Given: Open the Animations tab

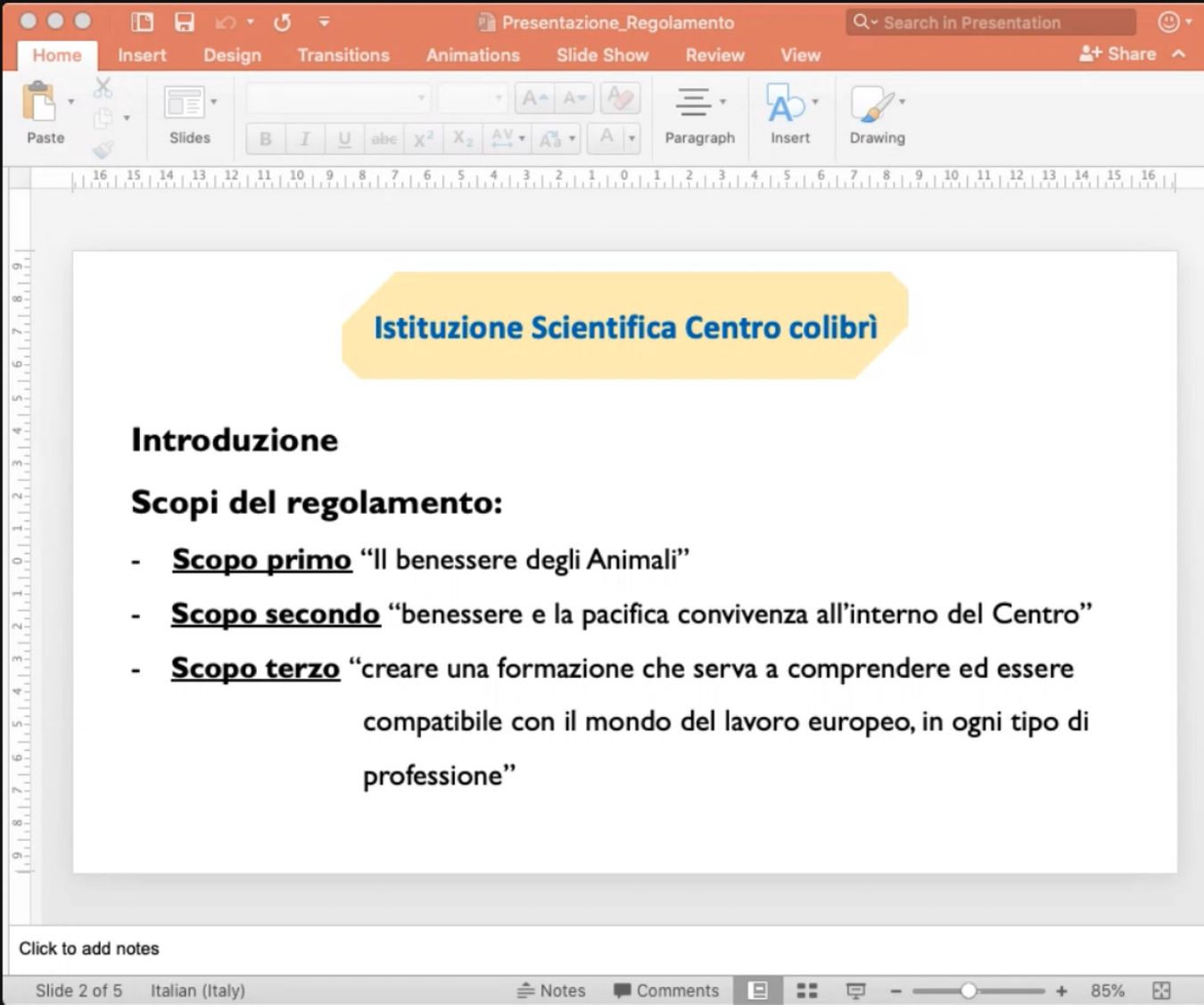Looking at the screenshot, I should tap(473, 55).
